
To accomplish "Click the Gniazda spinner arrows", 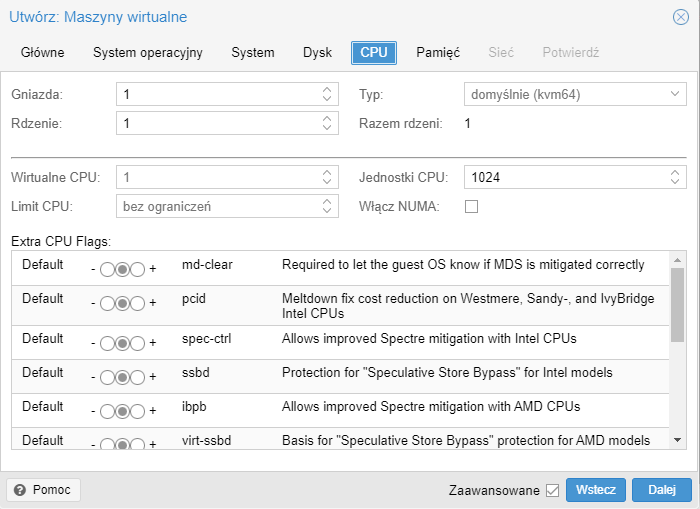I will point(326,95).
